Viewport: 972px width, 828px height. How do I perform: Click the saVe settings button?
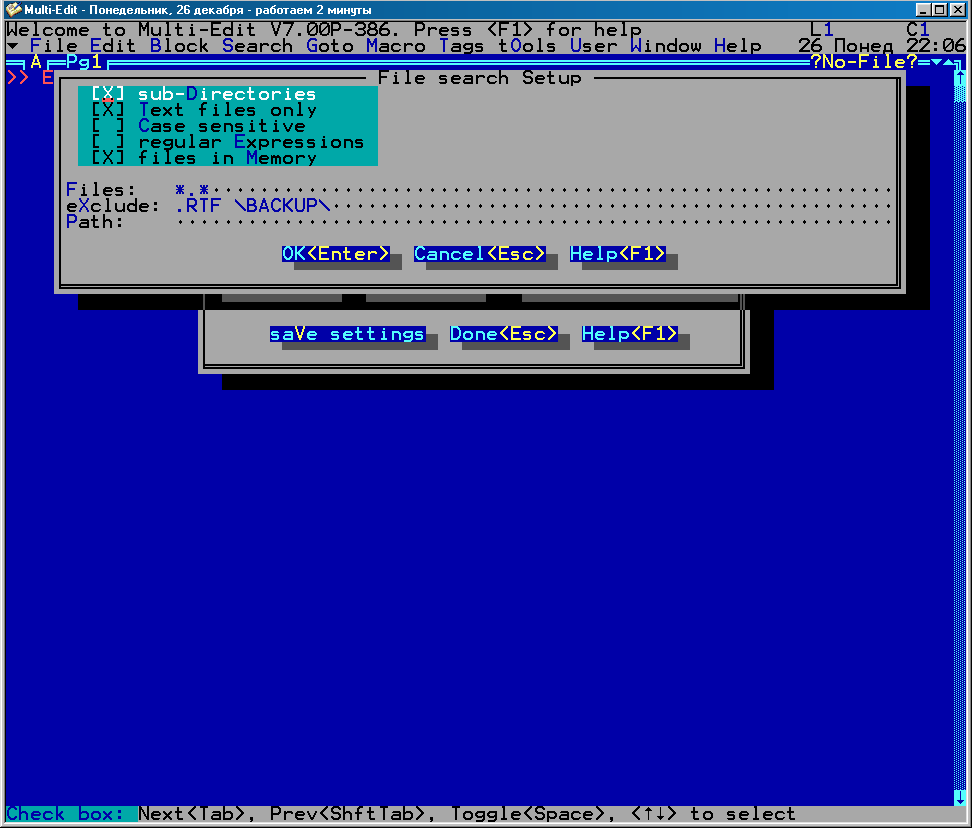pos(347,334)
